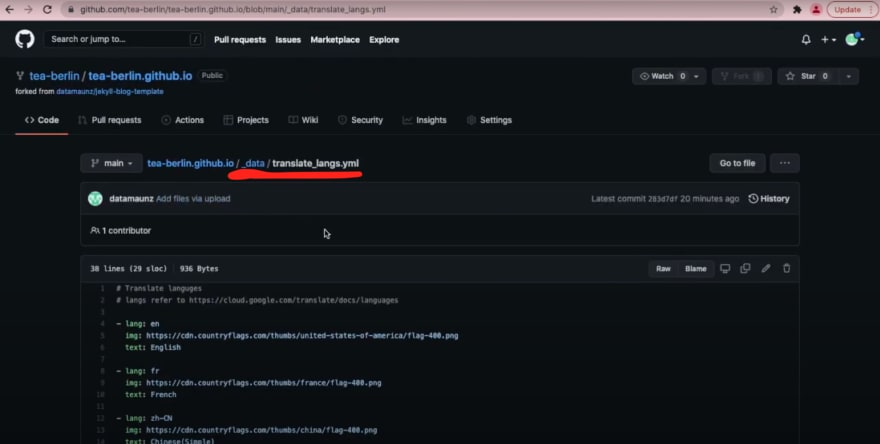The width and height of the screenshot is (880, 444).
Task: Click the tea-berlin.github.io breadcrumb link
Action: pyautogui.click(x=190, y=163)
